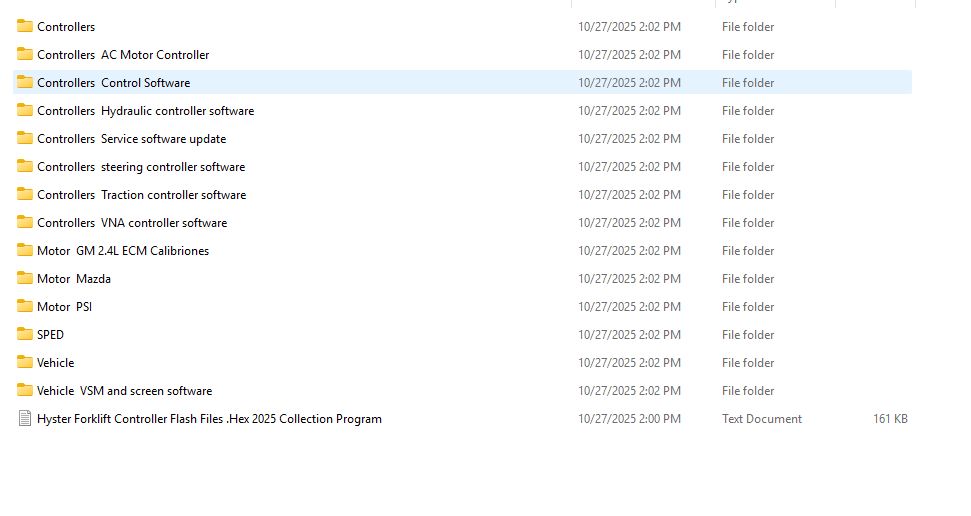Click folder icon for Traction controller software

pos(25,194)
